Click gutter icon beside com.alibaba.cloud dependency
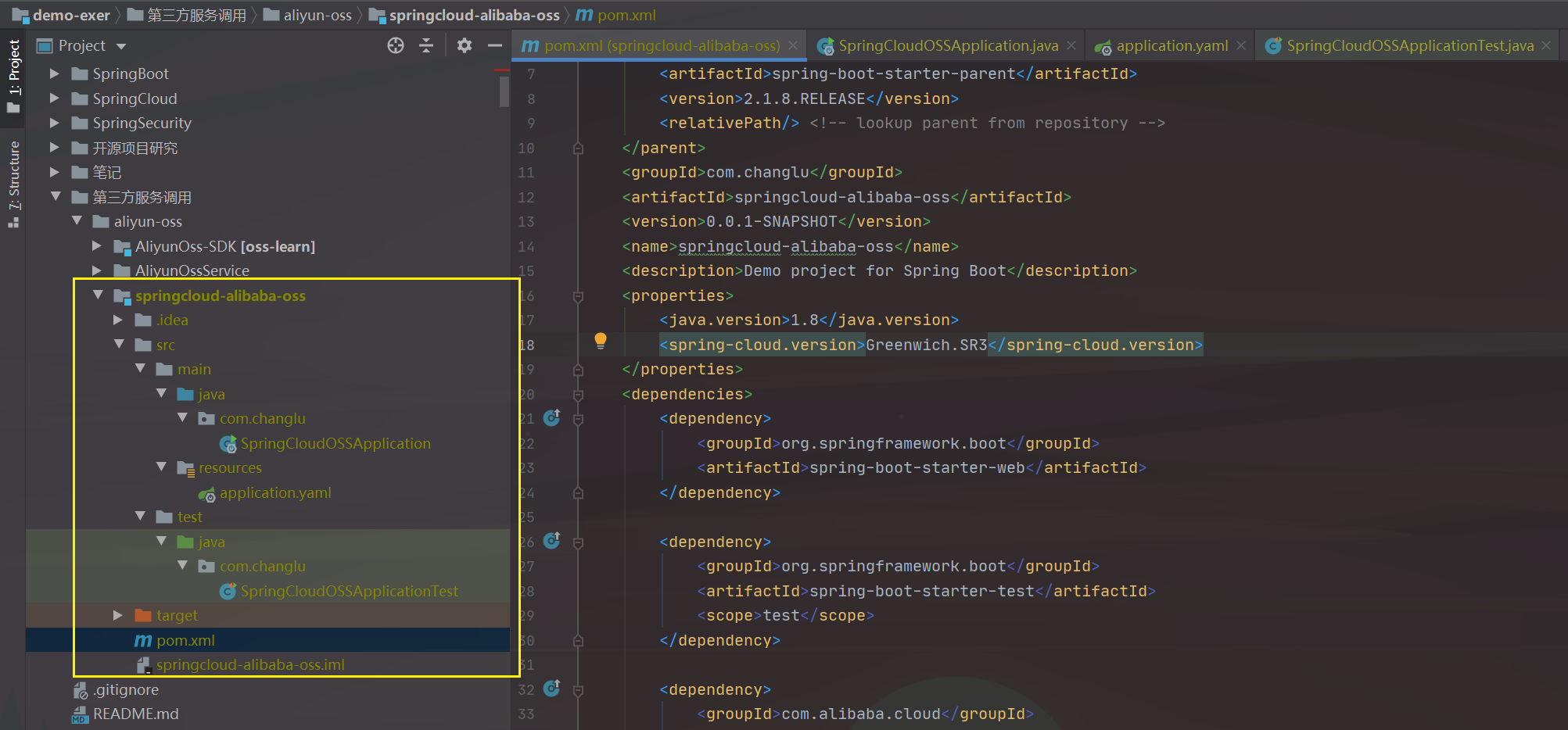The width and height of the screenshot is (1568, 730). pyautogui.click(x=552, y=689)
